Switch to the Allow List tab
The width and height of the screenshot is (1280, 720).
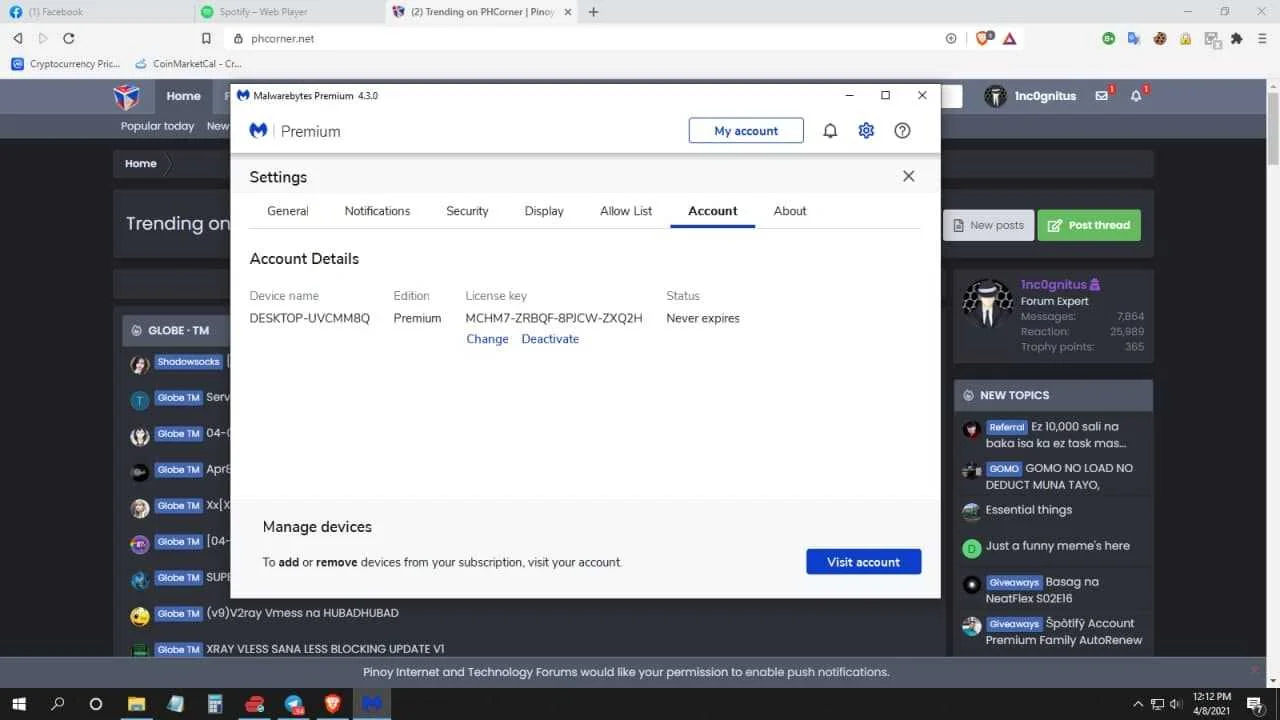626,211
